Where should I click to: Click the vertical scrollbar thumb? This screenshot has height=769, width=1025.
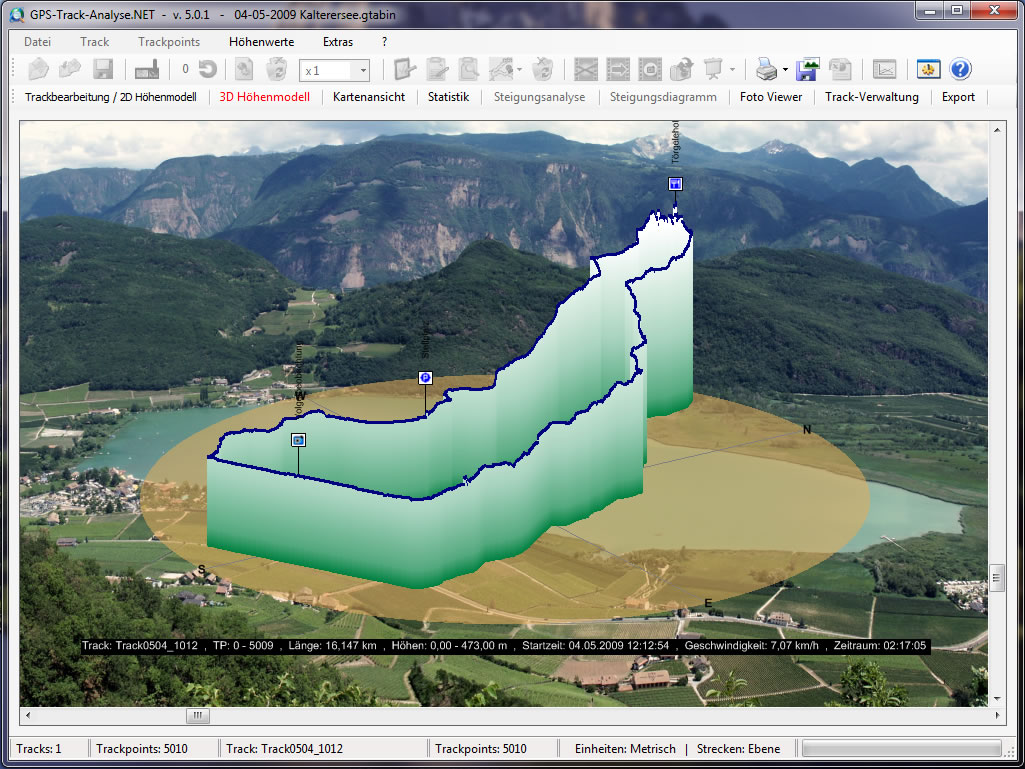click(x=996, y=577)
